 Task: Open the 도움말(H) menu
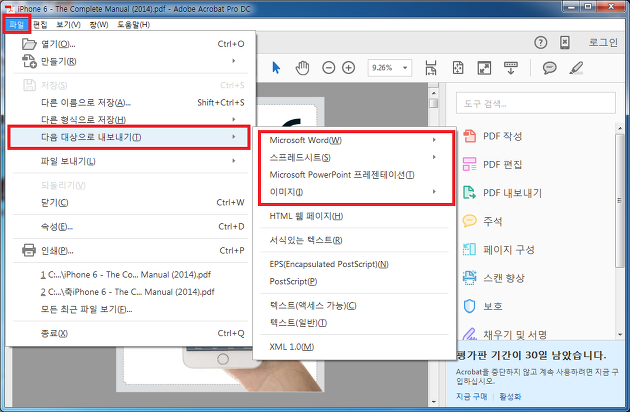(x=133, y=25)
